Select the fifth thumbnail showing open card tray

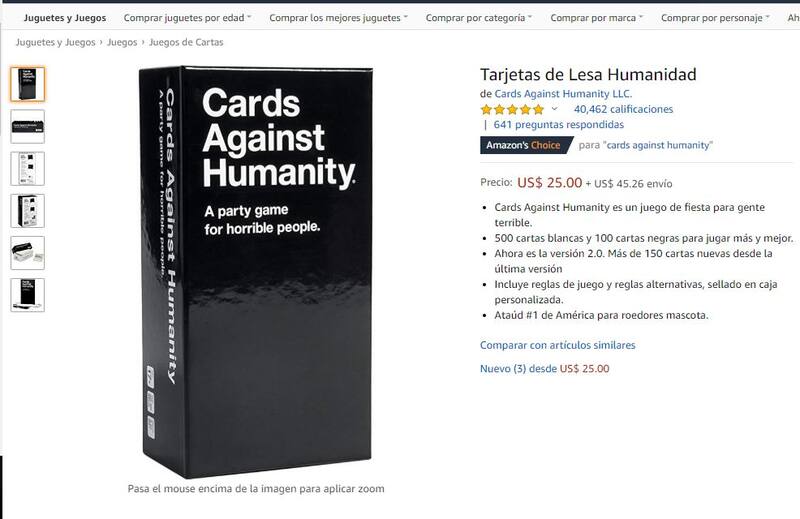click(28, 253)
